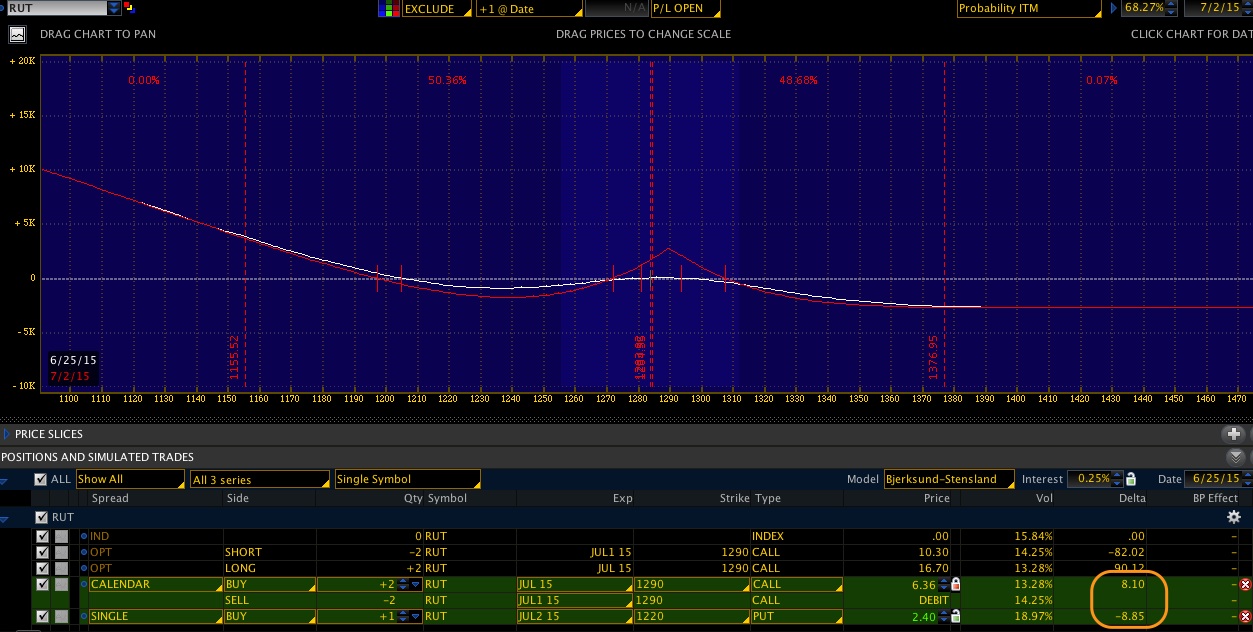
Task: Toggle the grey chart icon on IND row
Action: coord(62,537)
